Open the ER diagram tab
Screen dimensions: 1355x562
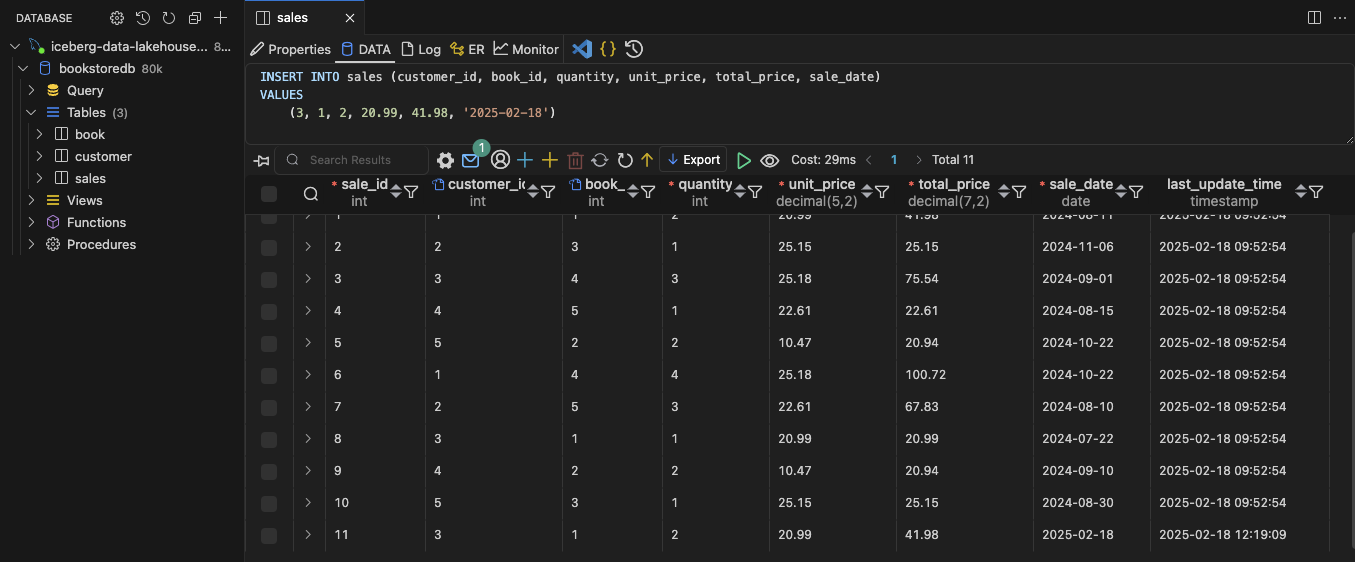coord(467,49)
